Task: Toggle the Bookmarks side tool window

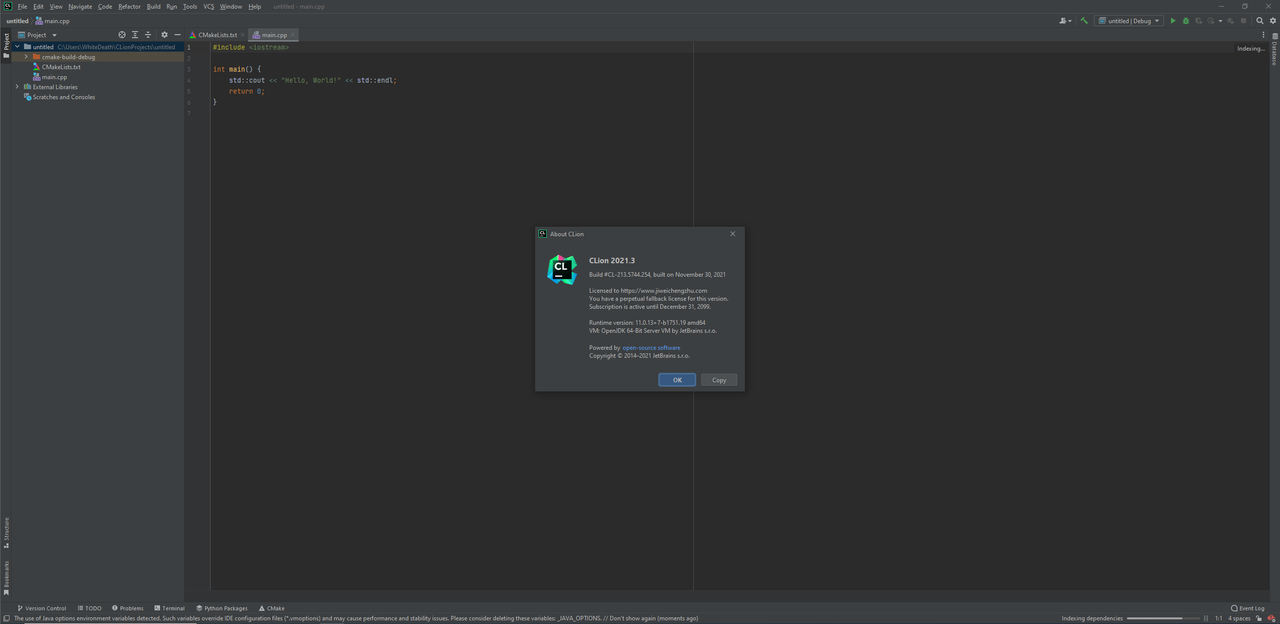Action: click(x=6, y=578)
